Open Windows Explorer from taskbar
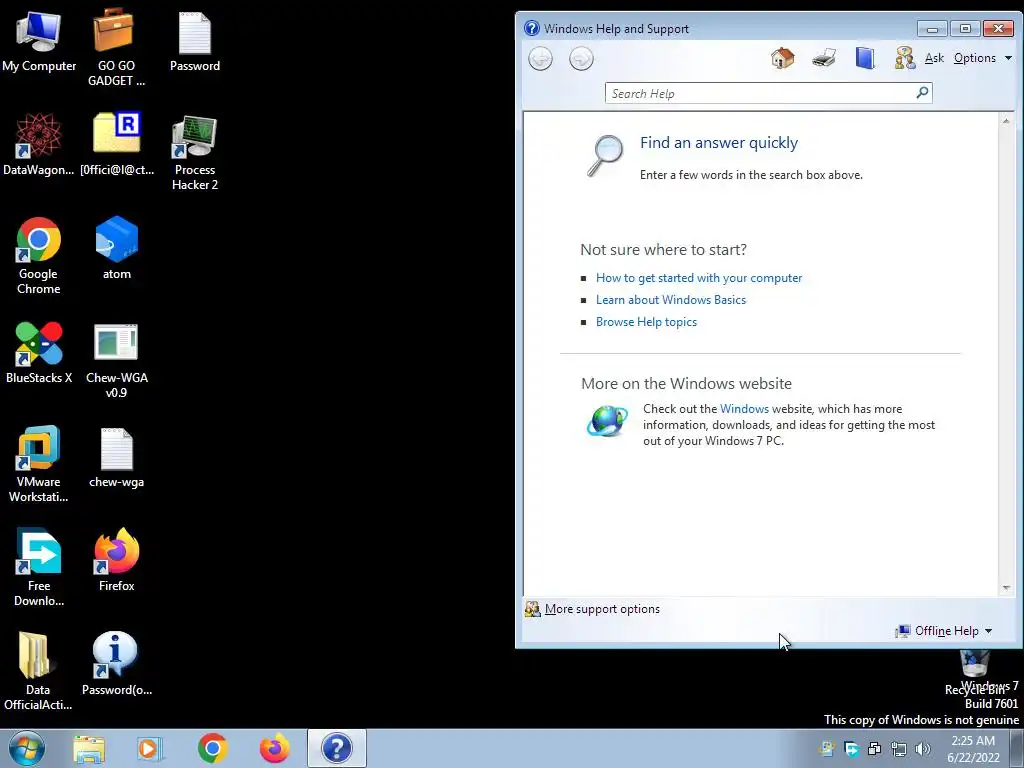The image size is (1024, 768). pos(89,748)
